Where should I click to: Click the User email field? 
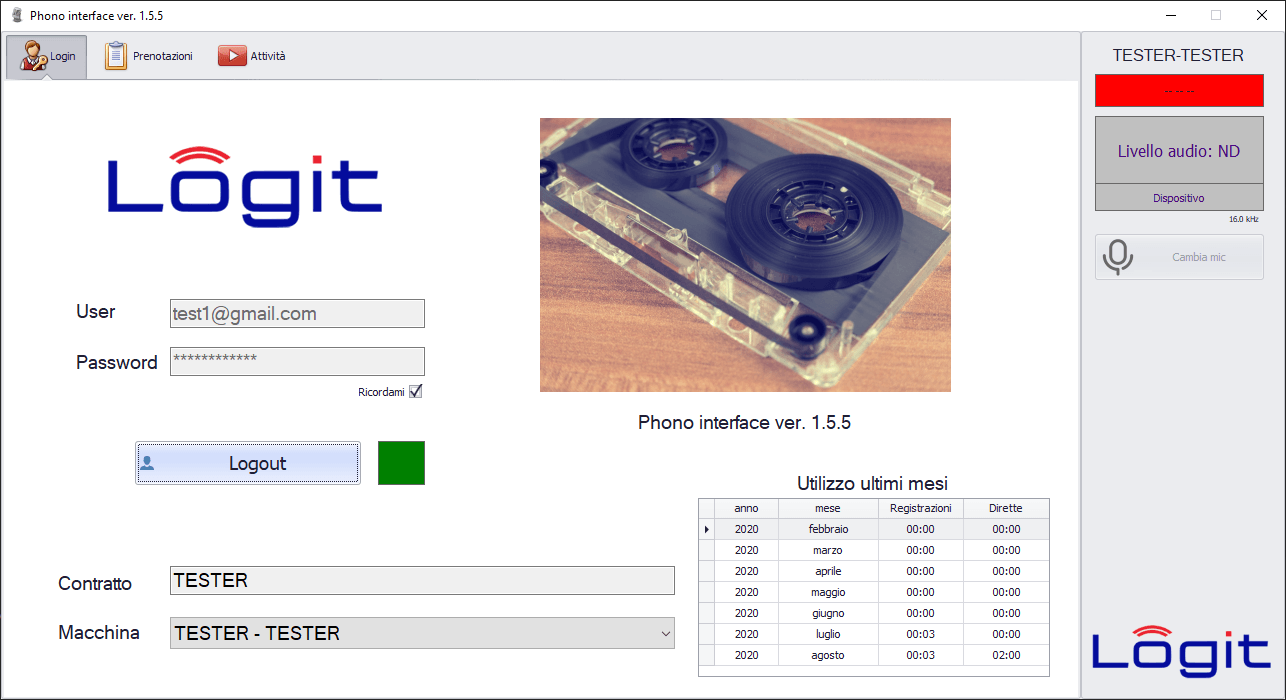click(297, 313)
